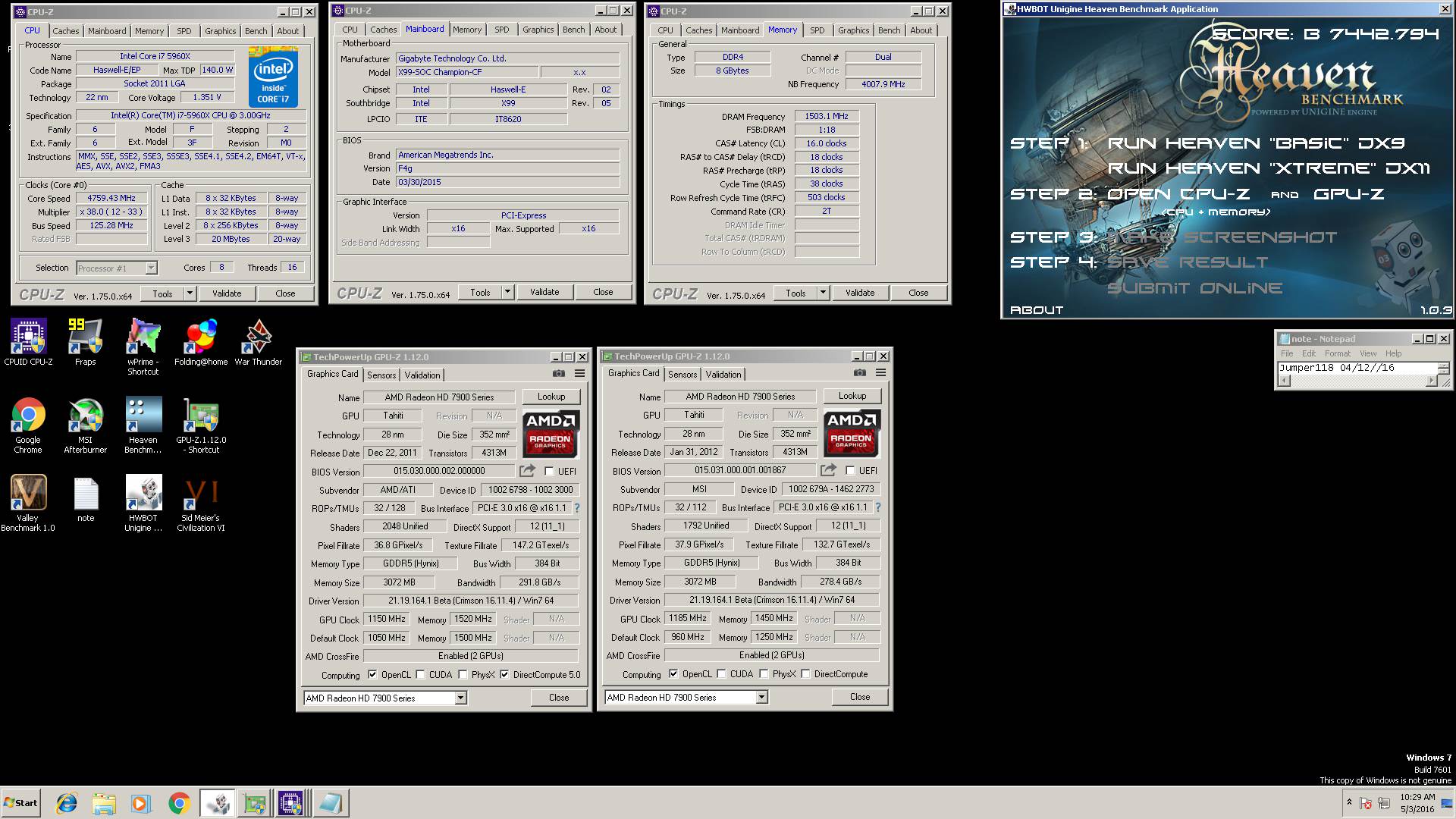Toggle the UEFI checkbox in right GPU-Z
1456x819 pixels.
pyautogui.click(x=850, y=470)
